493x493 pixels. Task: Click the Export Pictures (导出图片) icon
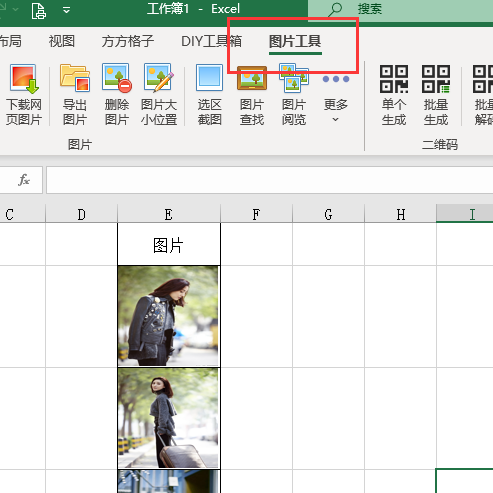[x=75, y=95]
